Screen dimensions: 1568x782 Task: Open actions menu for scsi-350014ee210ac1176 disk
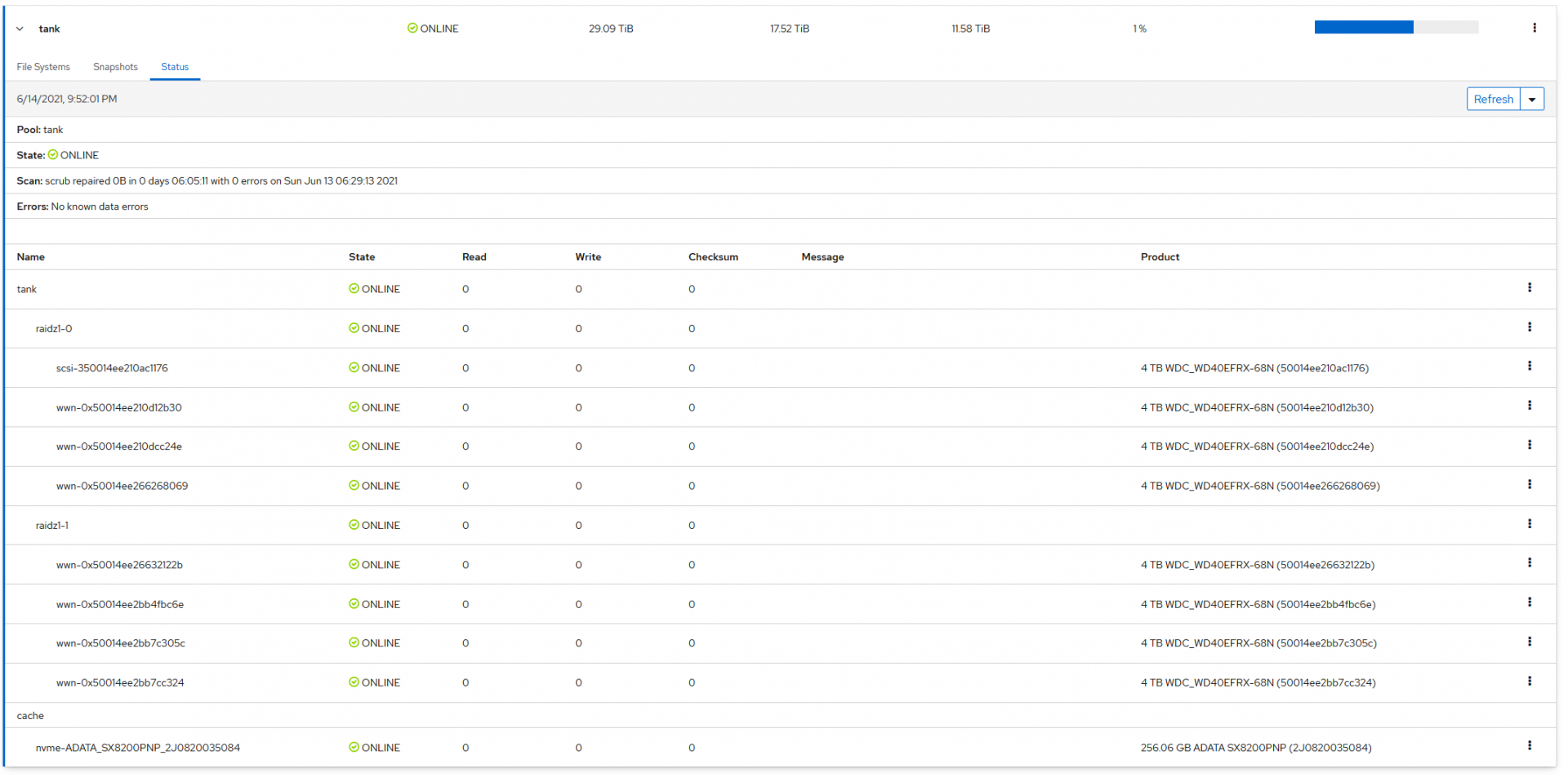1530,367
